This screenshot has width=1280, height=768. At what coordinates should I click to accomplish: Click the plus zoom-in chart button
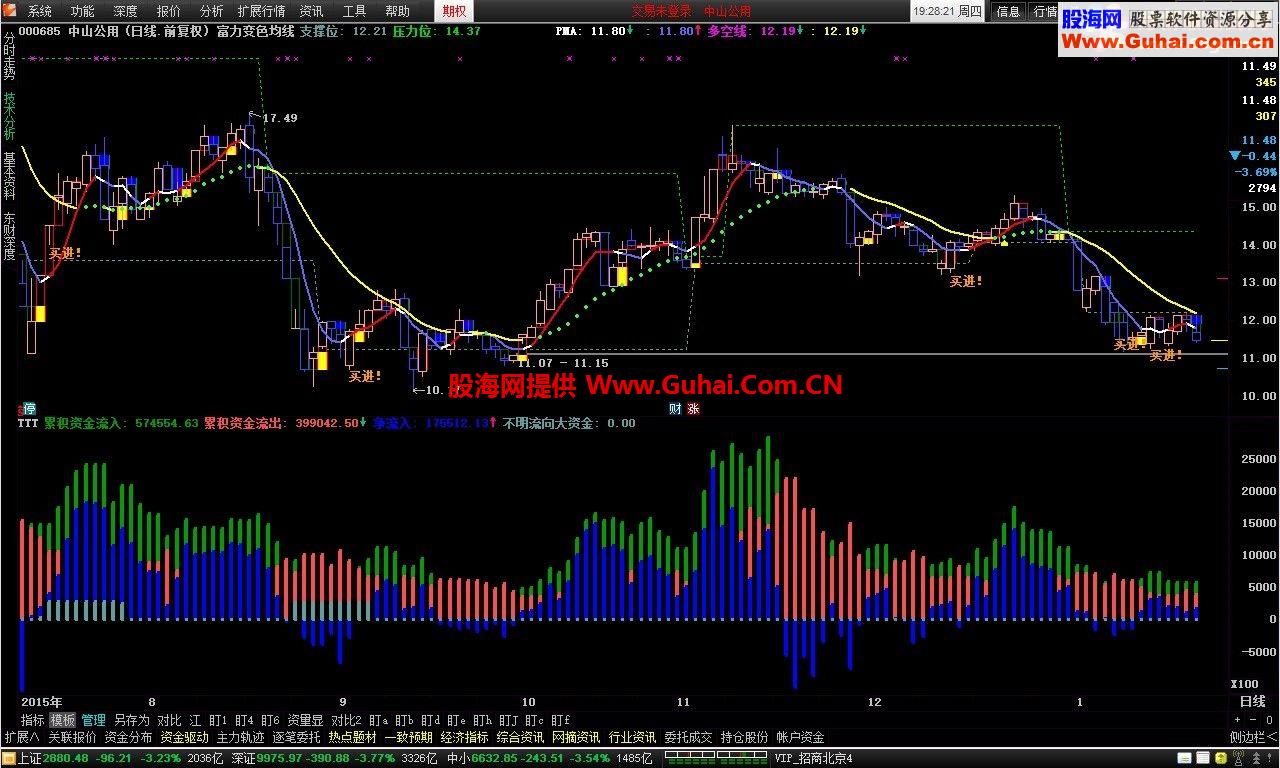1239,720
